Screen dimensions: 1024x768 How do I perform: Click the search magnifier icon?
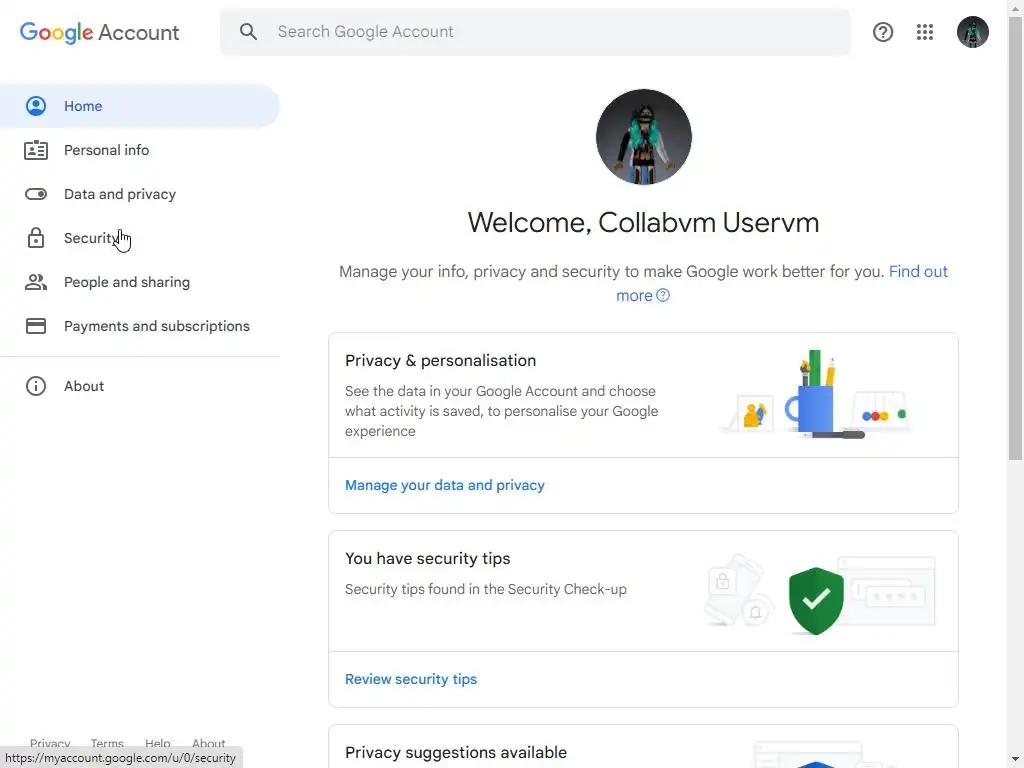(x=249, y=32)
